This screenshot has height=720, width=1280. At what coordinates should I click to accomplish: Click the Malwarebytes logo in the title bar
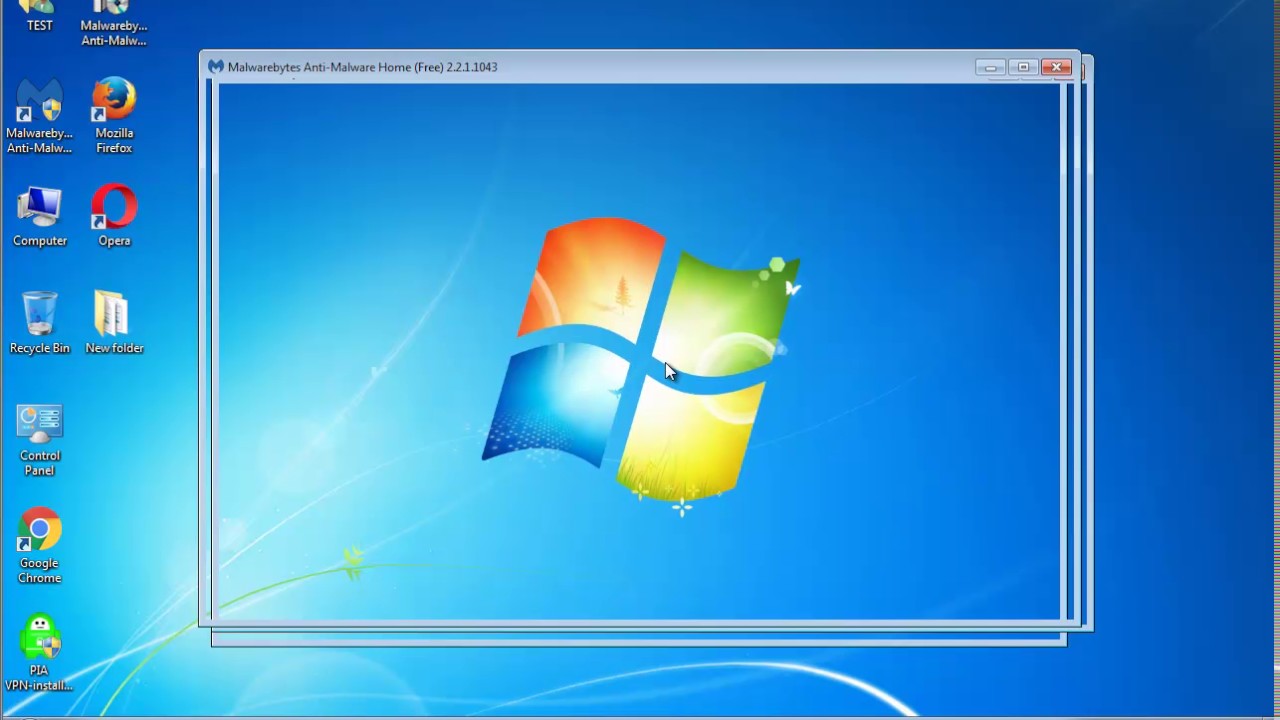[216, 67]
